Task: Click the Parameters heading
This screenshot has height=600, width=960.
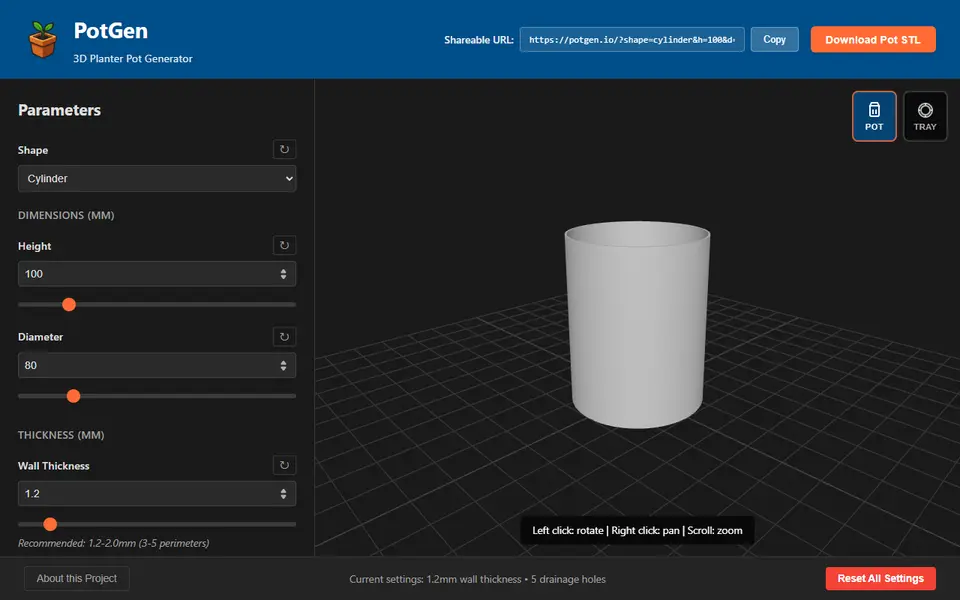Action: [59, 110]
